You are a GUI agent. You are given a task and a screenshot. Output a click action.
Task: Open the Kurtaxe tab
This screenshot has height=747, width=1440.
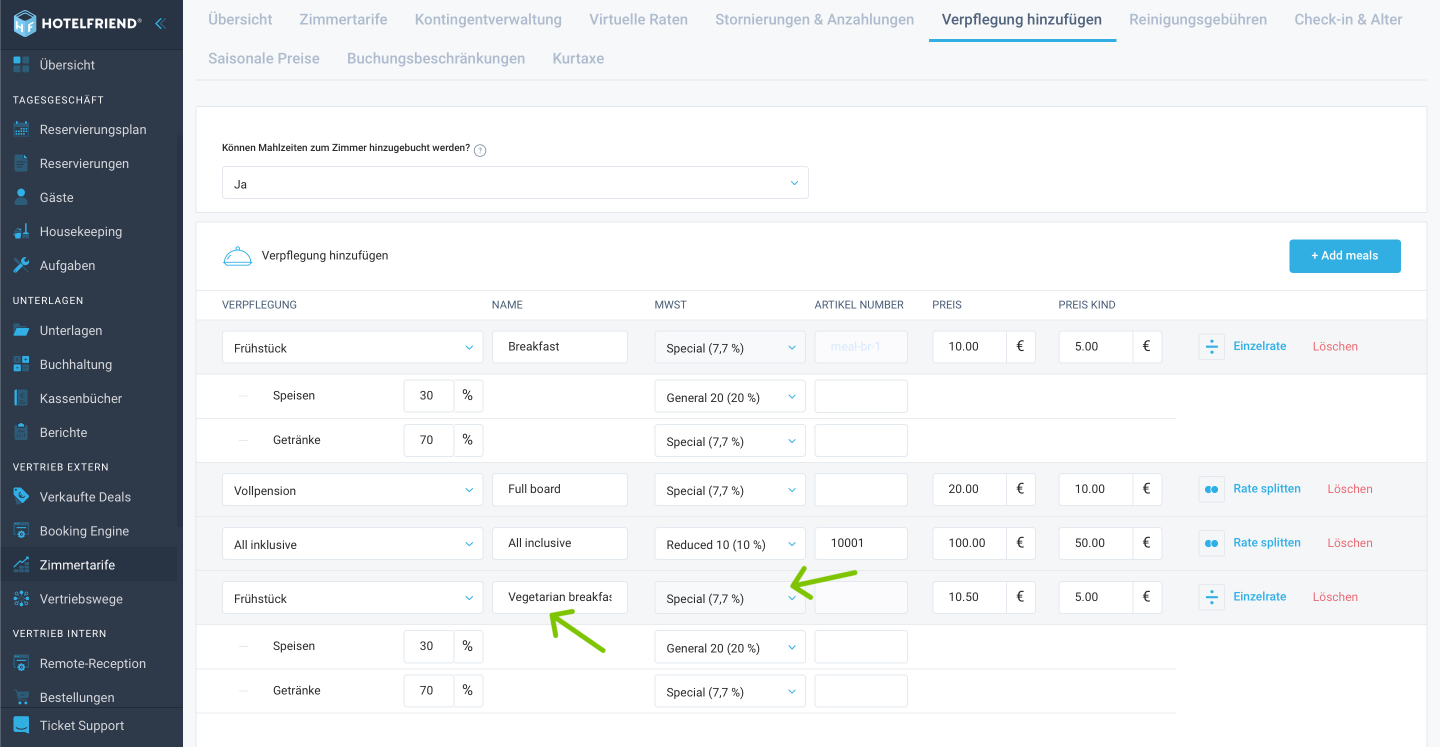click(578, 59)
